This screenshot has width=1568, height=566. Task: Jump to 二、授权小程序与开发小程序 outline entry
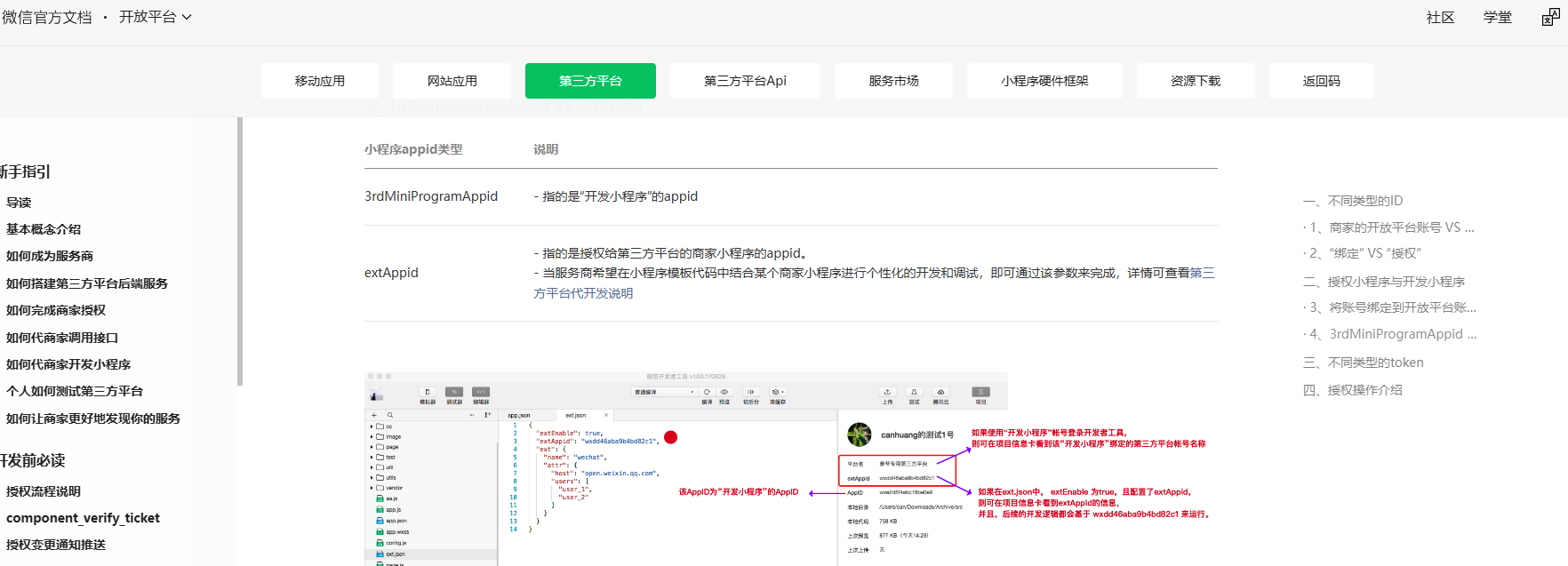point(1384,282)
